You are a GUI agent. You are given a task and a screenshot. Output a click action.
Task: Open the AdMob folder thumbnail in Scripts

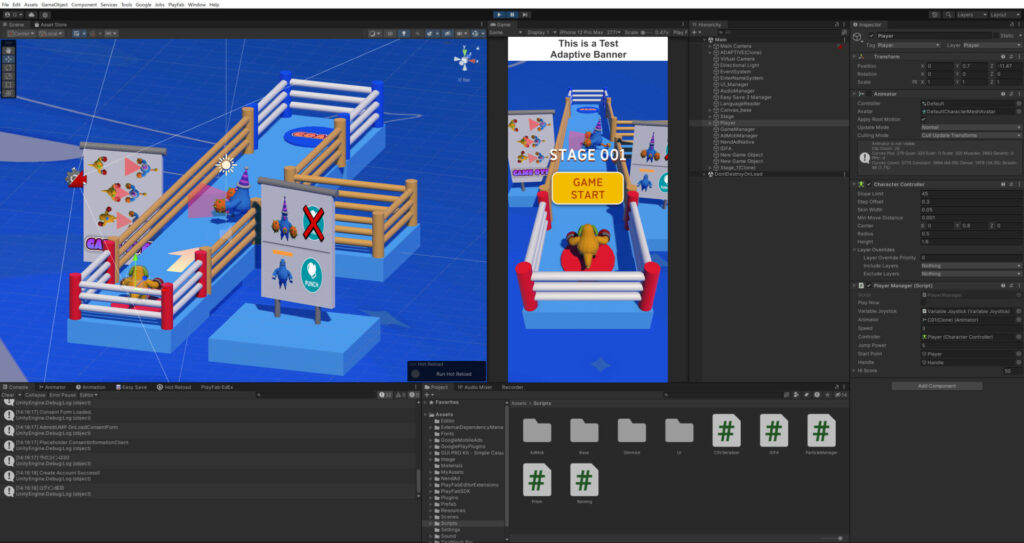point(537,433)
